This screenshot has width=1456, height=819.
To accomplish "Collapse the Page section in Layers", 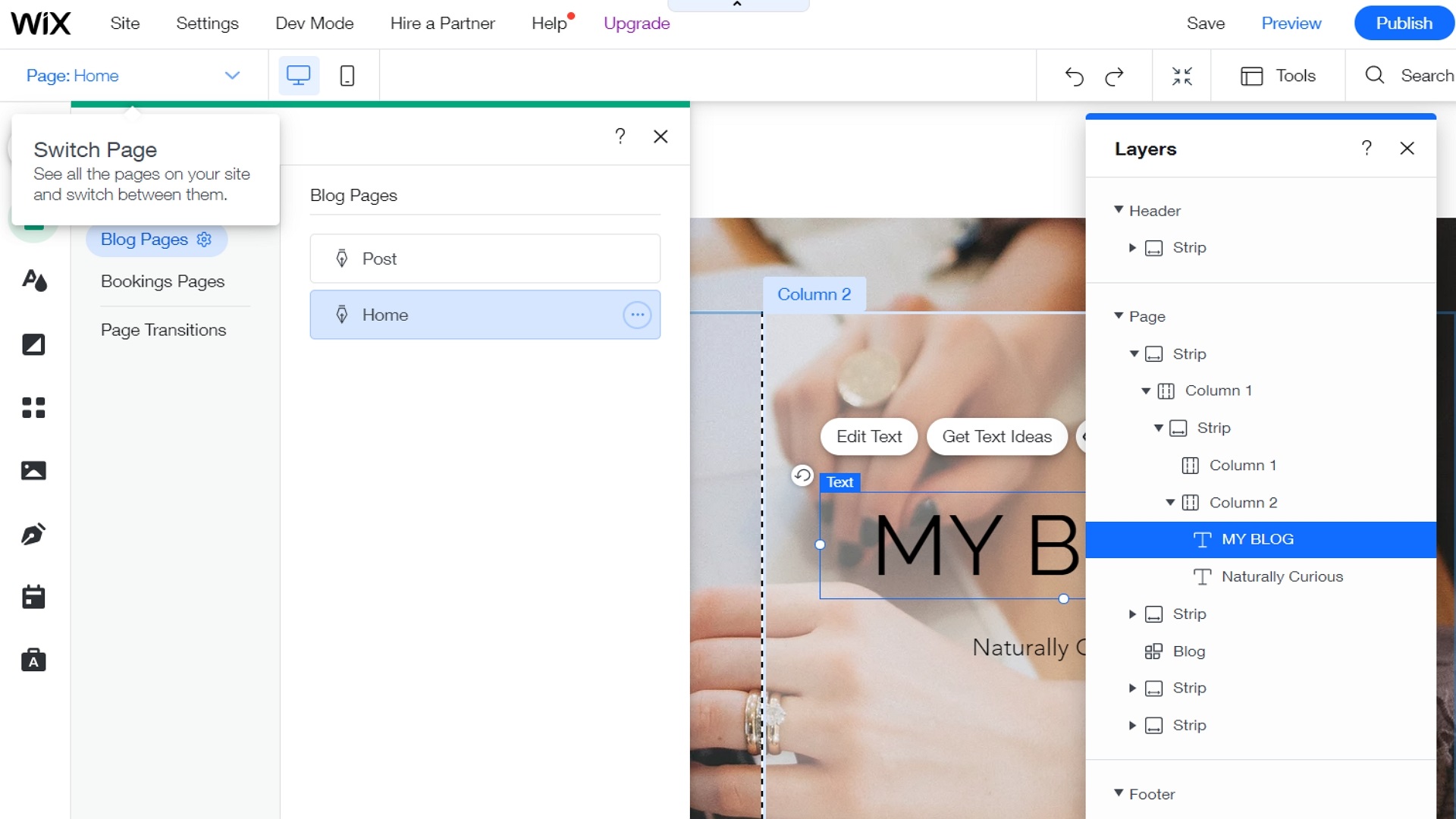I will click(x=1119, y=315).
